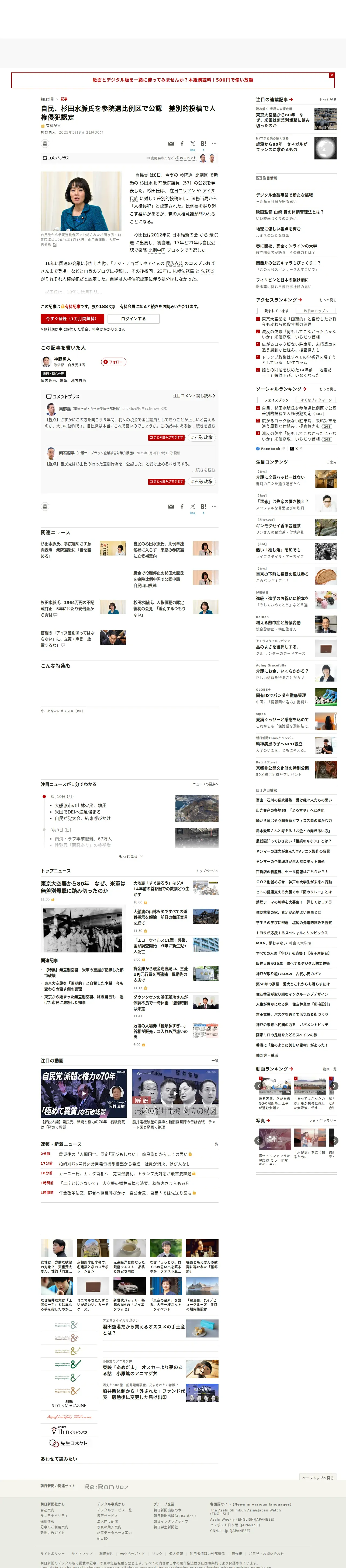Click the ログインする button
Viewport: 346px width, 1568px height.
point(133,318)
